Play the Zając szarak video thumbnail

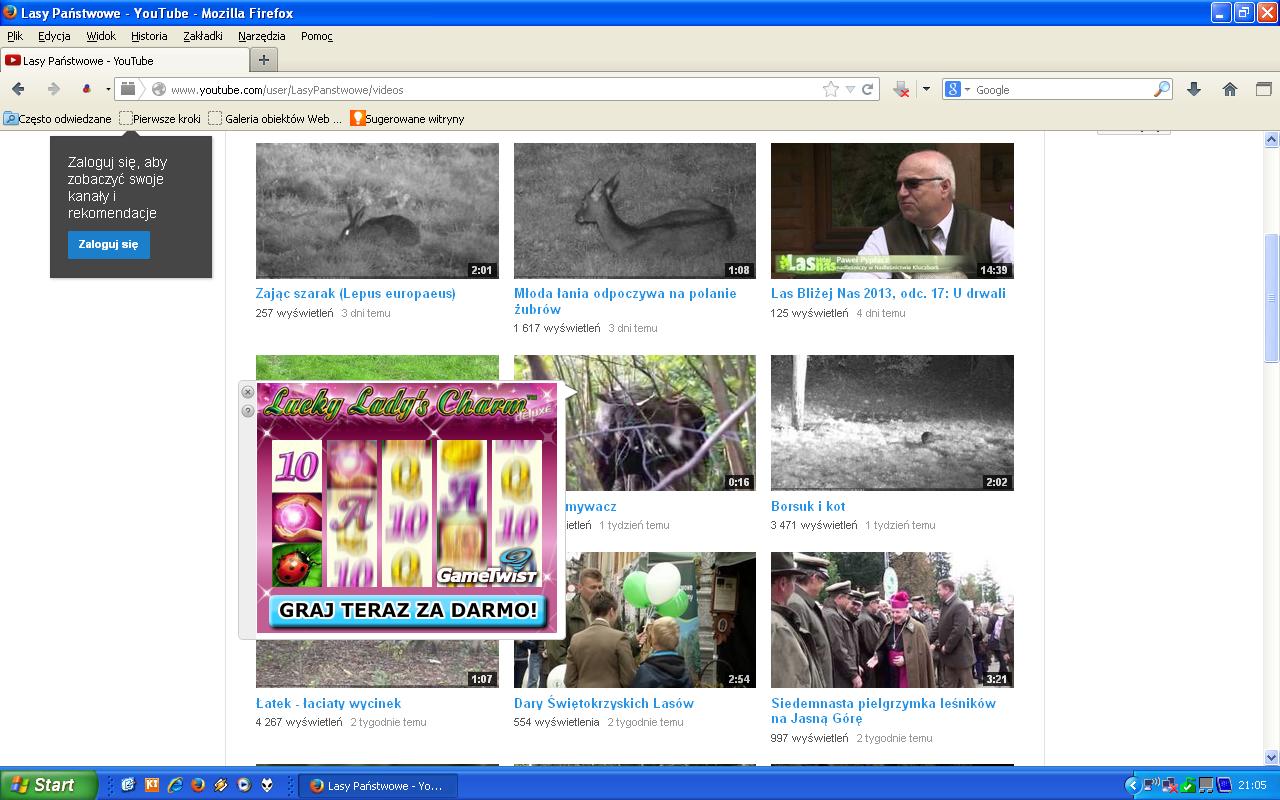click(x=377, y=211)
